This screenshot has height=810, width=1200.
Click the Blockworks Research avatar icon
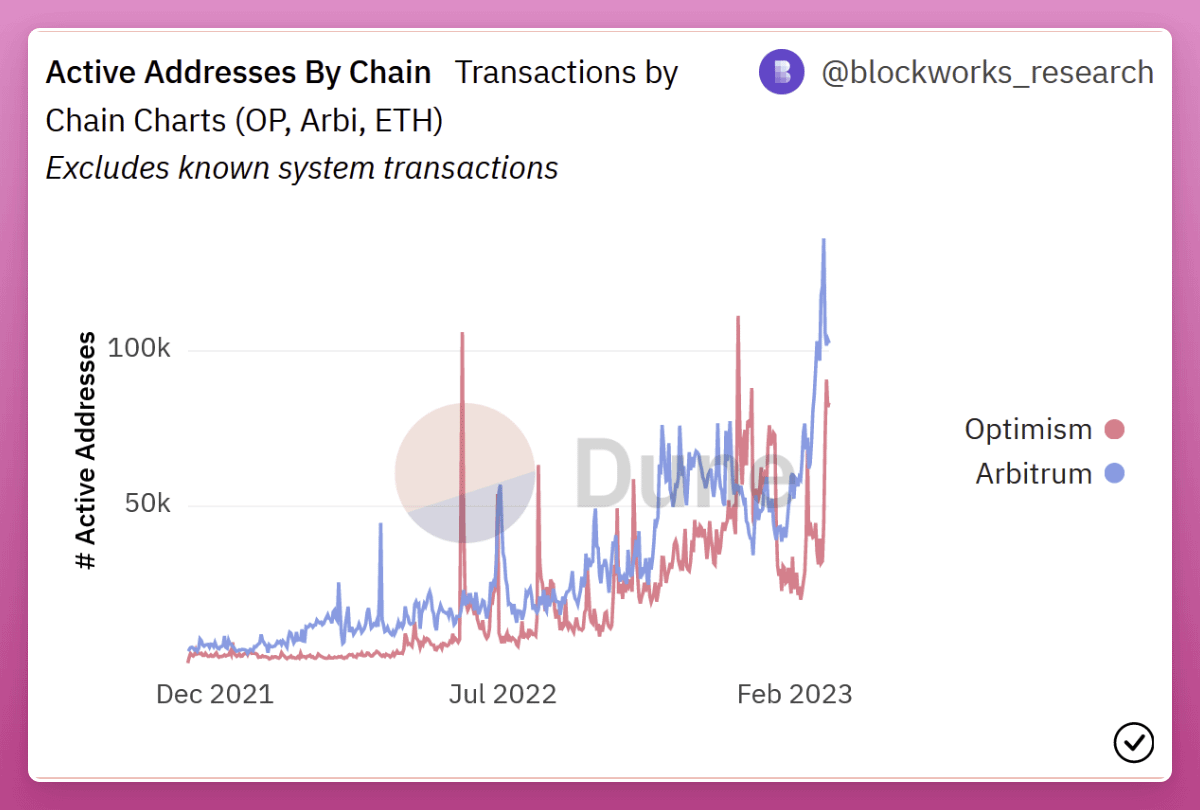pyautogui.click(x=781, y=72)
